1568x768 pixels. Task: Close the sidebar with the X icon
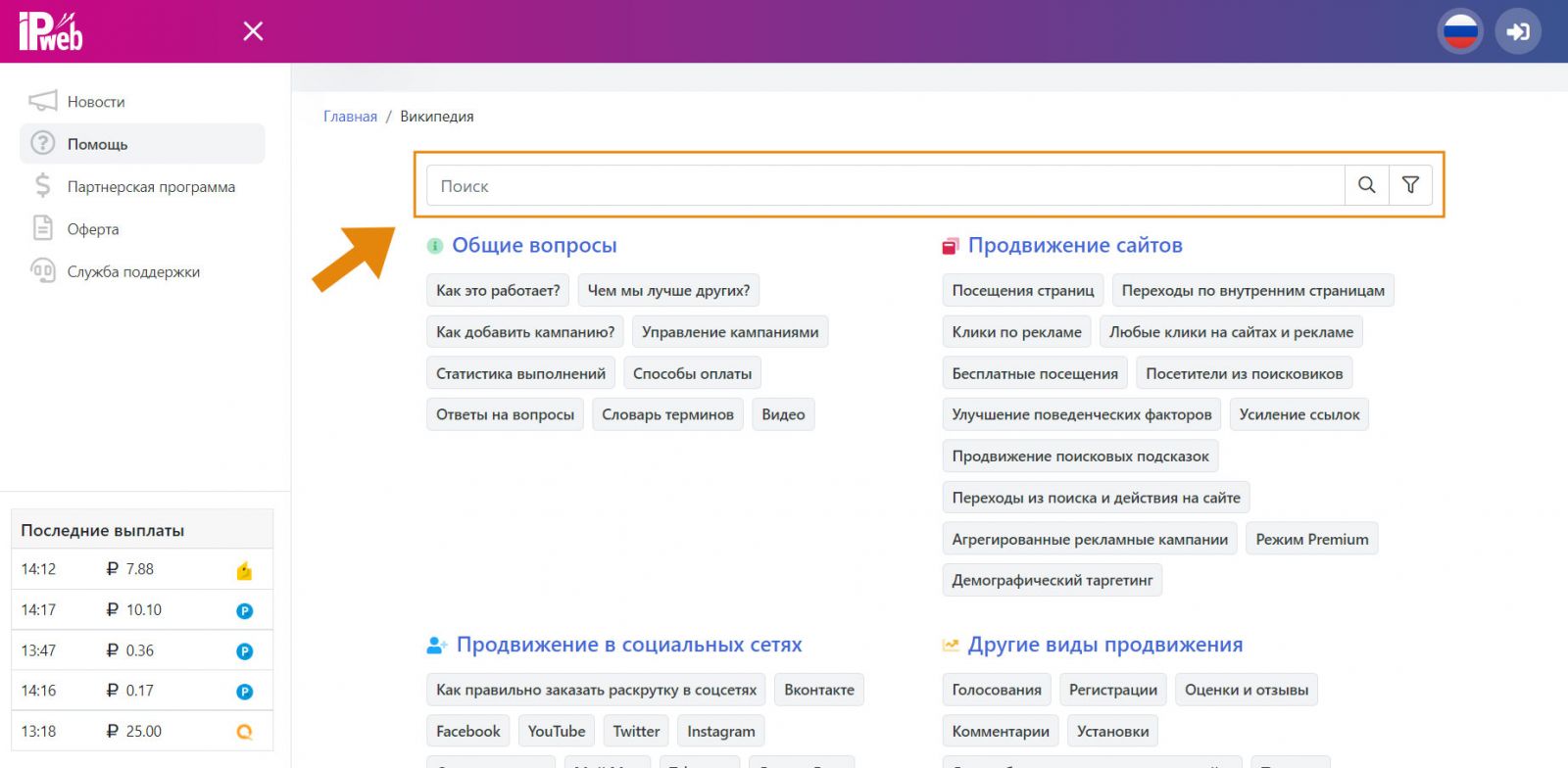point(253,31)
